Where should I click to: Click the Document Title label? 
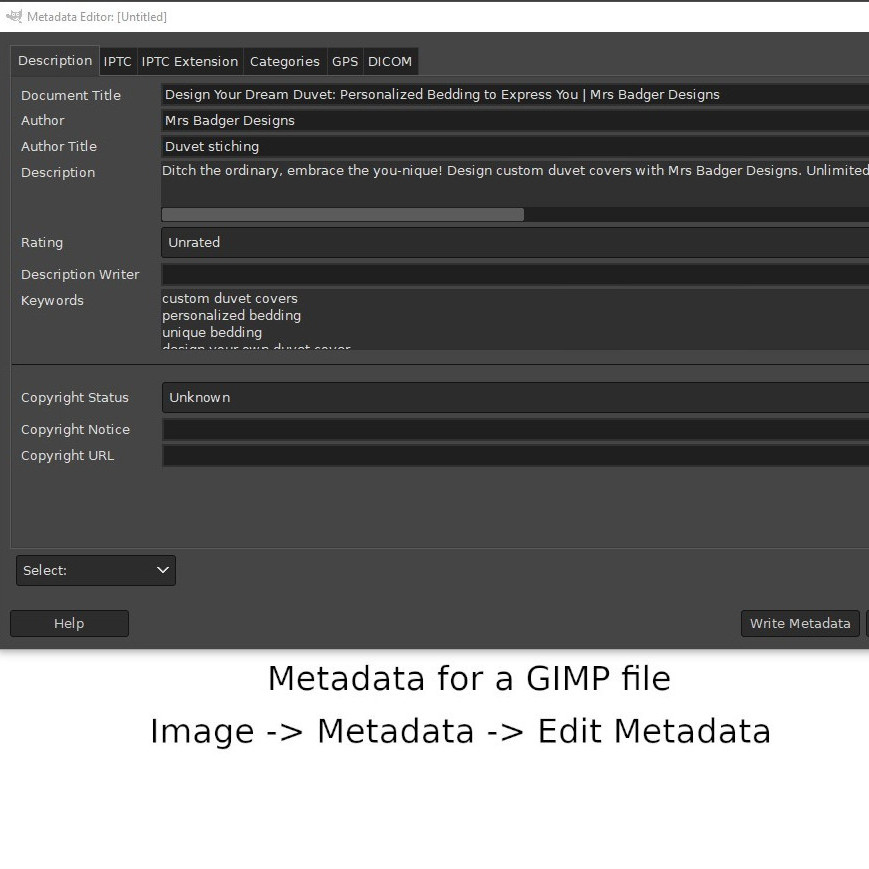click(x=71, y=95)
